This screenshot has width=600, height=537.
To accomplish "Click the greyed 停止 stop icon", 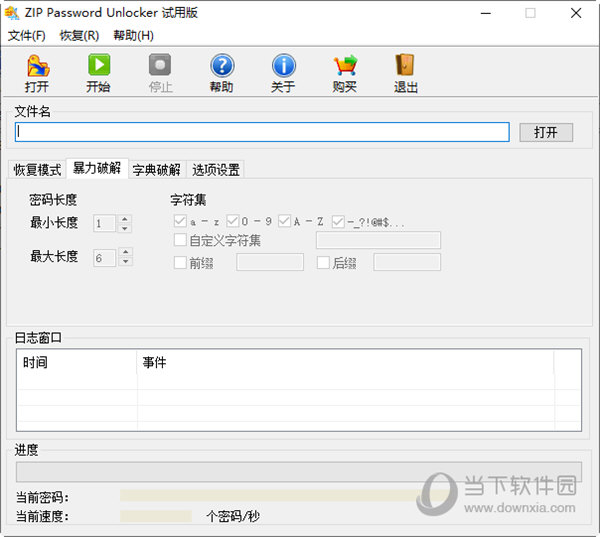I will point(160,65).
